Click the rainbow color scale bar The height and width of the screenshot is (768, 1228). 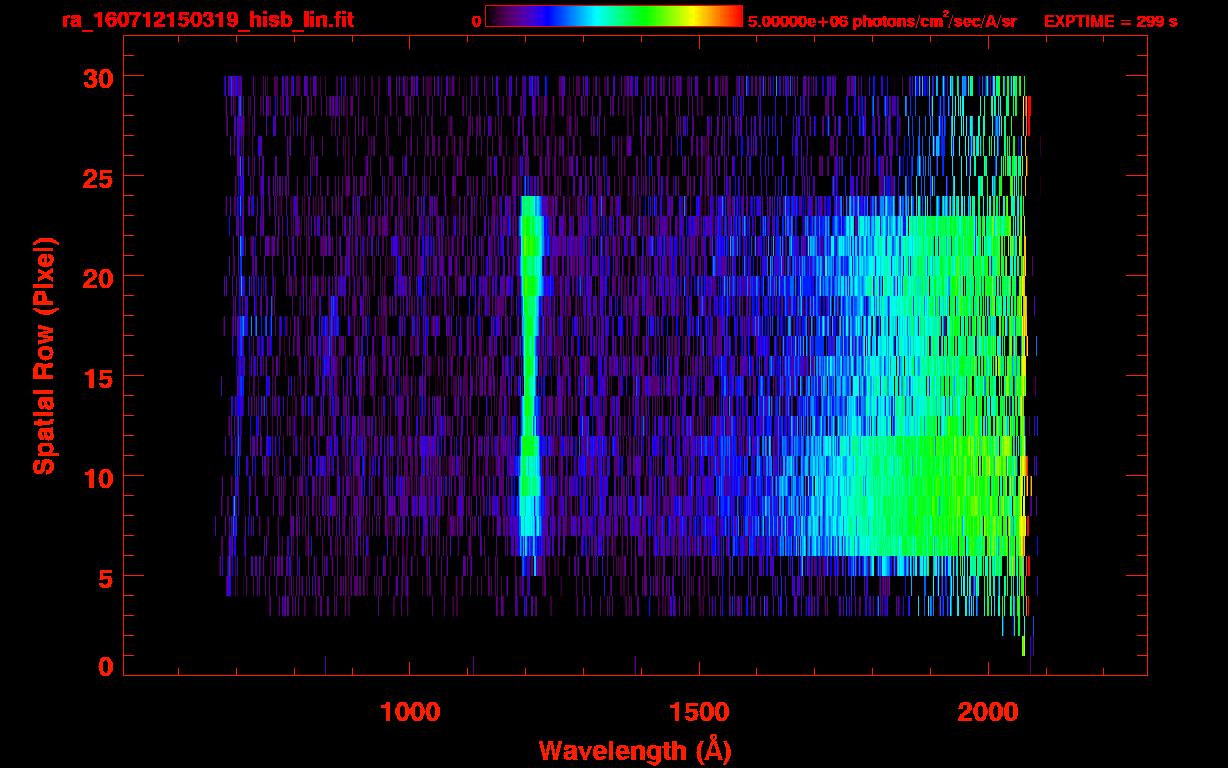614,17
